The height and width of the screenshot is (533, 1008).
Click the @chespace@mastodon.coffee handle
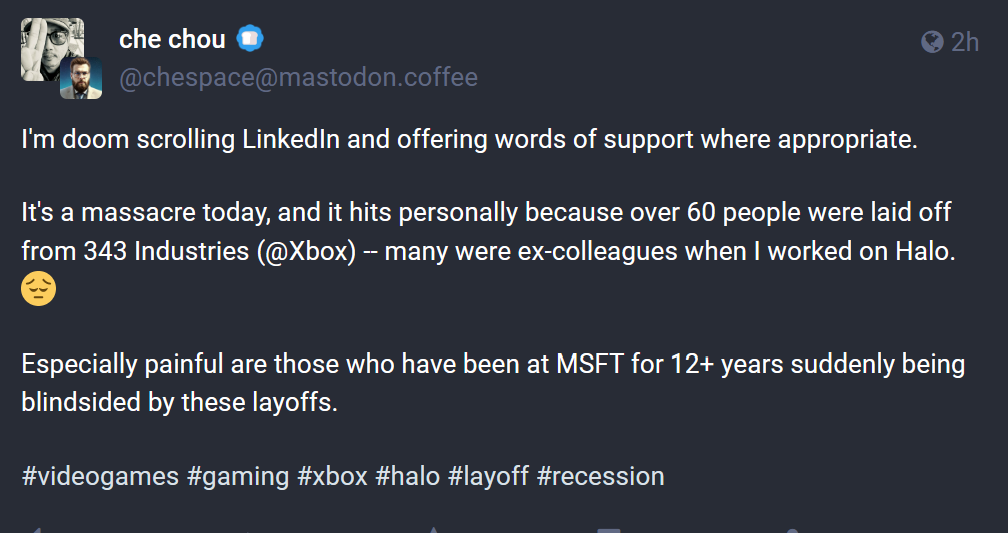pos(298,77)
